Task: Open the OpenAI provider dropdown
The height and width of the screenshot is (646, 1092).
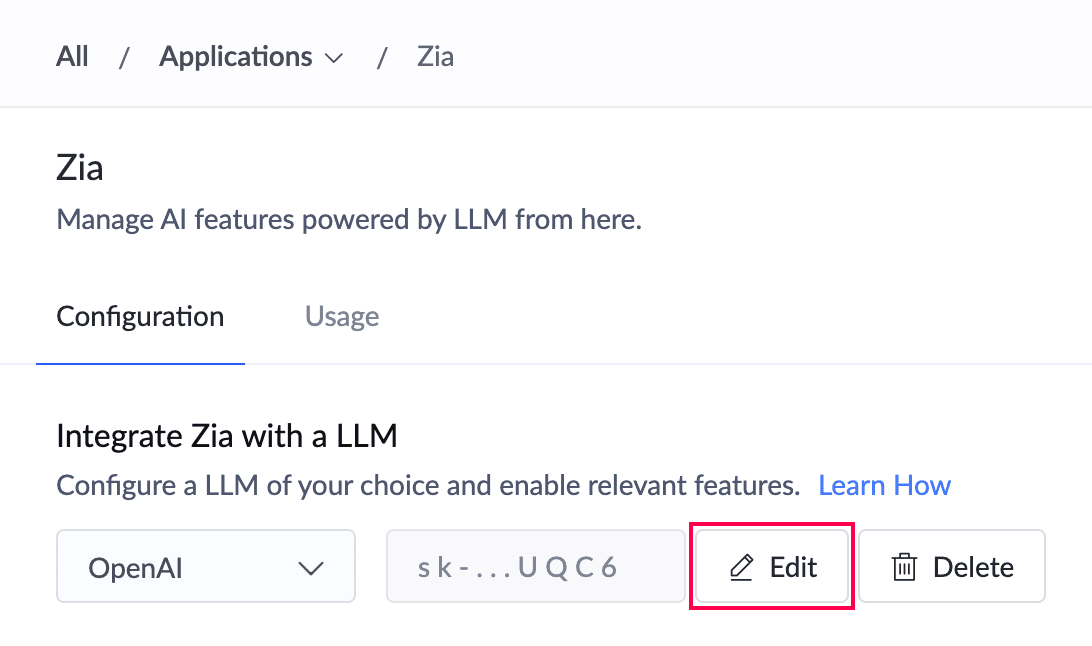Action: (206, 567)
